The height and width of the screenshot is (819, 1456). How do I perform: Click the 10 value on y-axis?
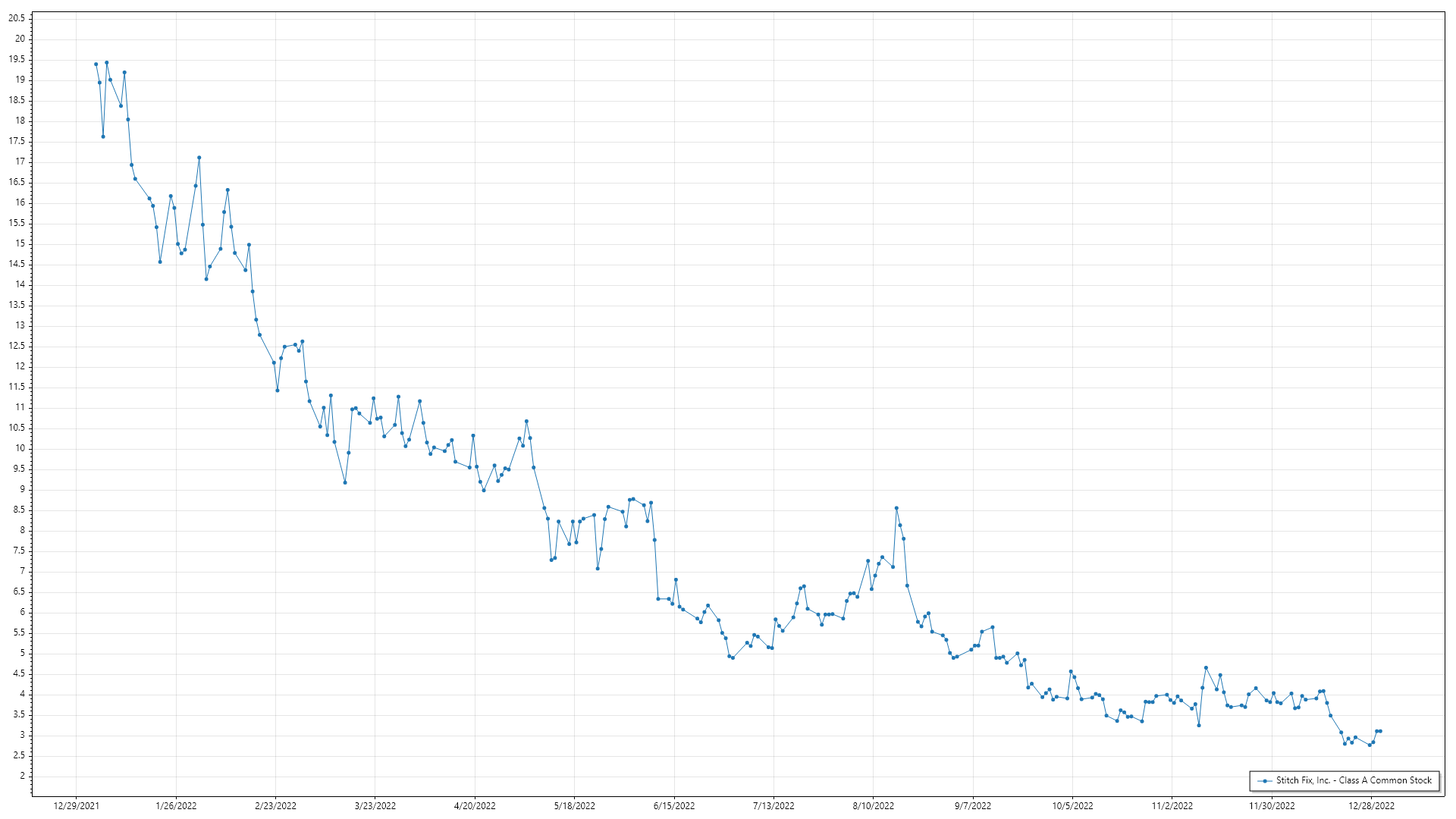20,448
